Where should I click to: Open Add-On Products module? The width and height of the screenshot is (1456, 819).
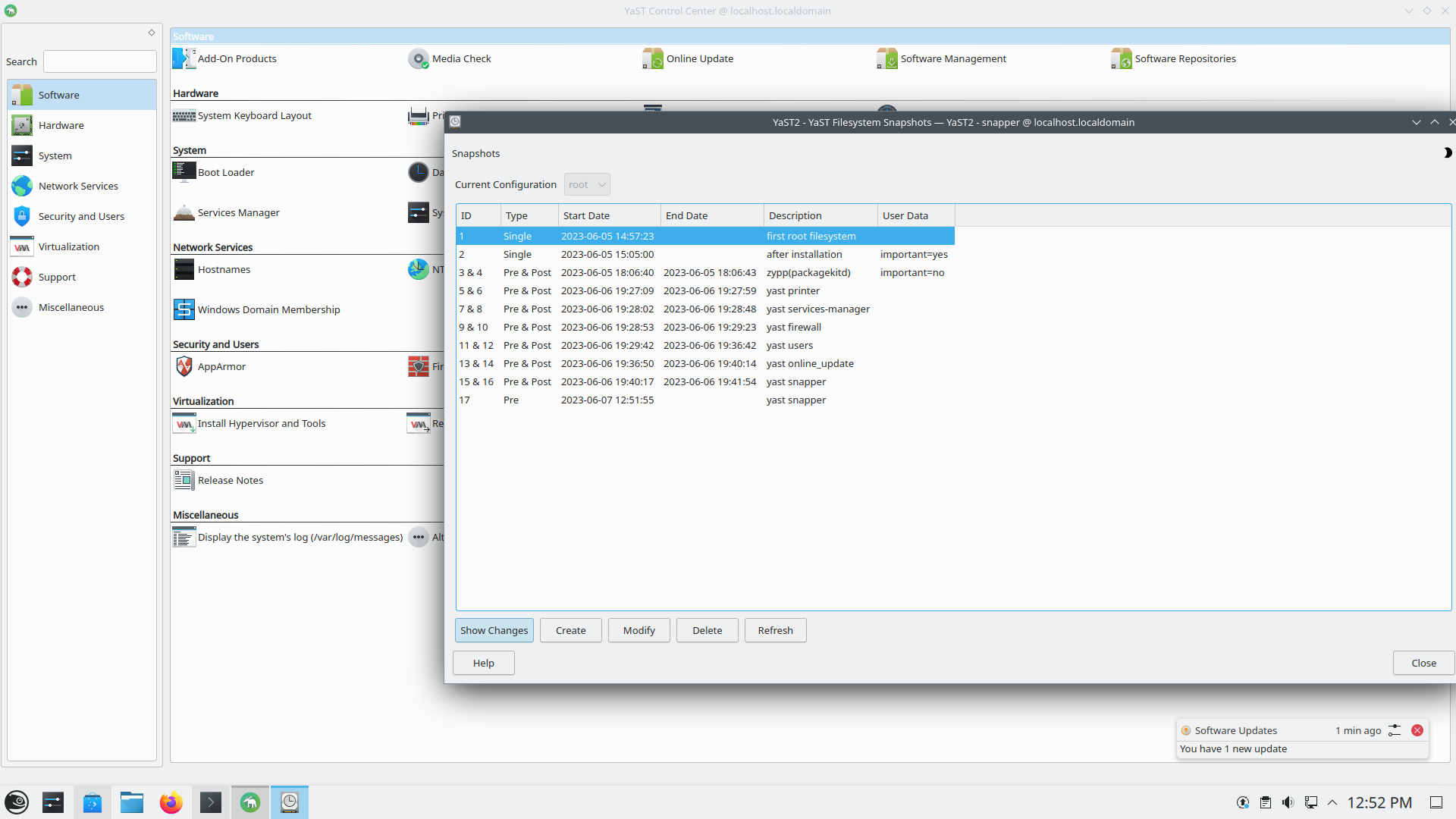coord(224,58)
